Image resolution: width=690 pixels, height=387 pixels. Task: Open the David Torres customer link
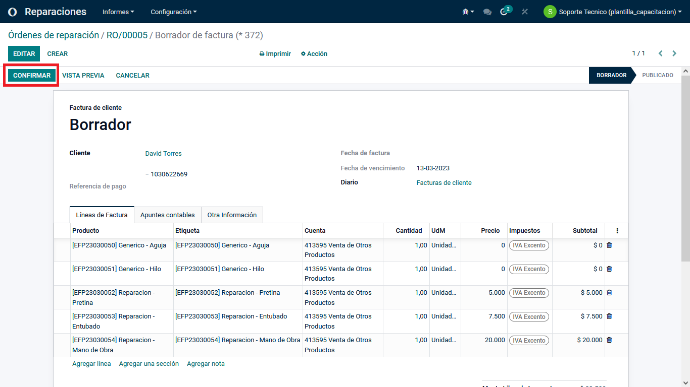tap(163, 153)
